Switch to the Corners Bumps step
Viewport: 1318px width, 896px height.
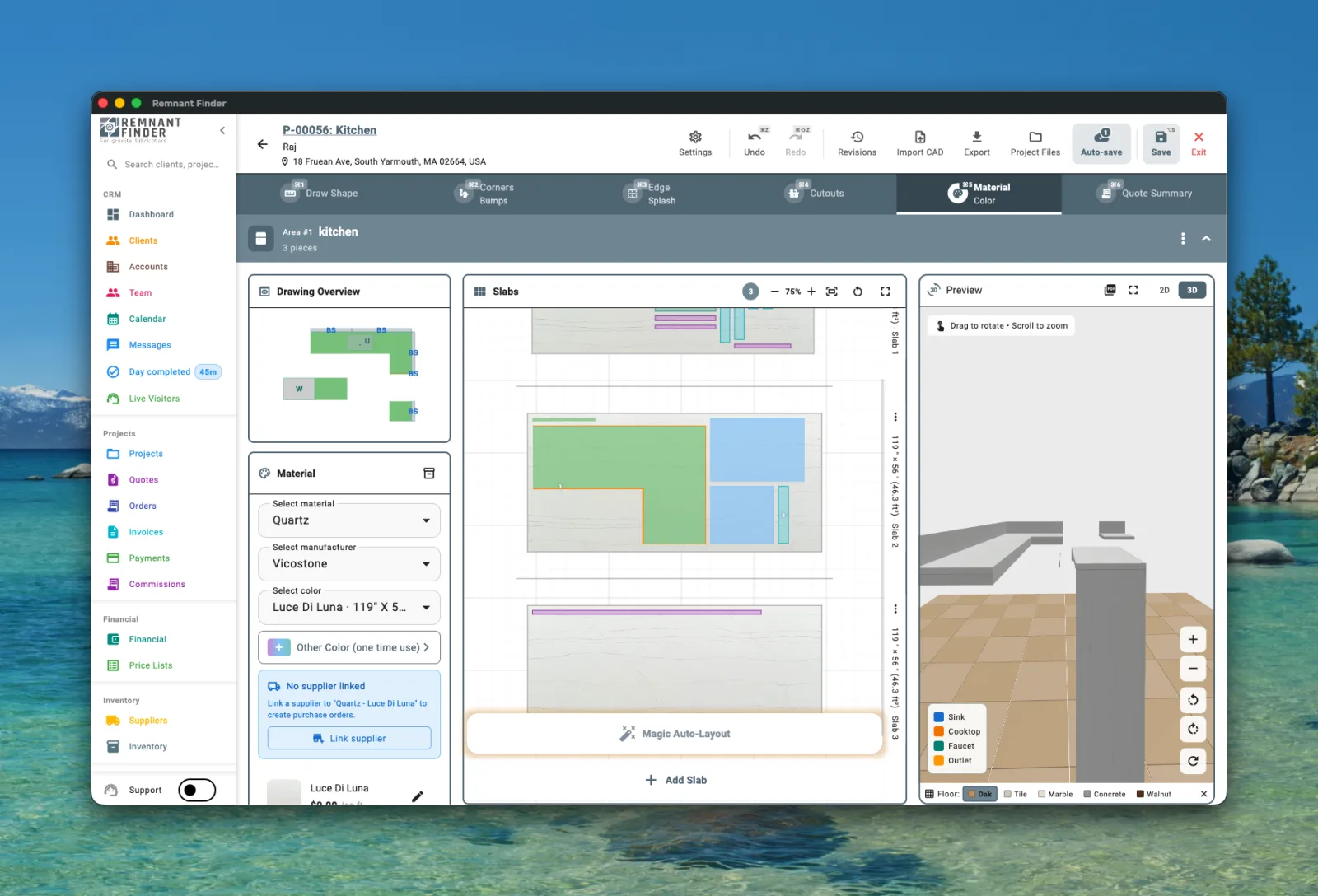point(484,194)
